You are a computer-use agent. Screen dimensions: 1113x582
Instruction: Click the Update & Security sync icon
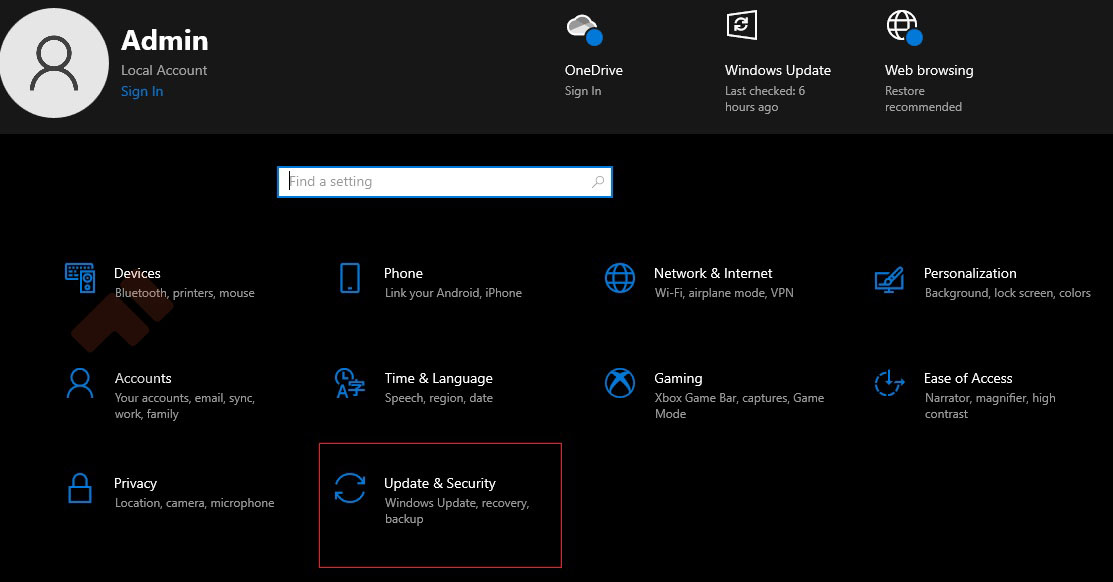click(350, 488)
